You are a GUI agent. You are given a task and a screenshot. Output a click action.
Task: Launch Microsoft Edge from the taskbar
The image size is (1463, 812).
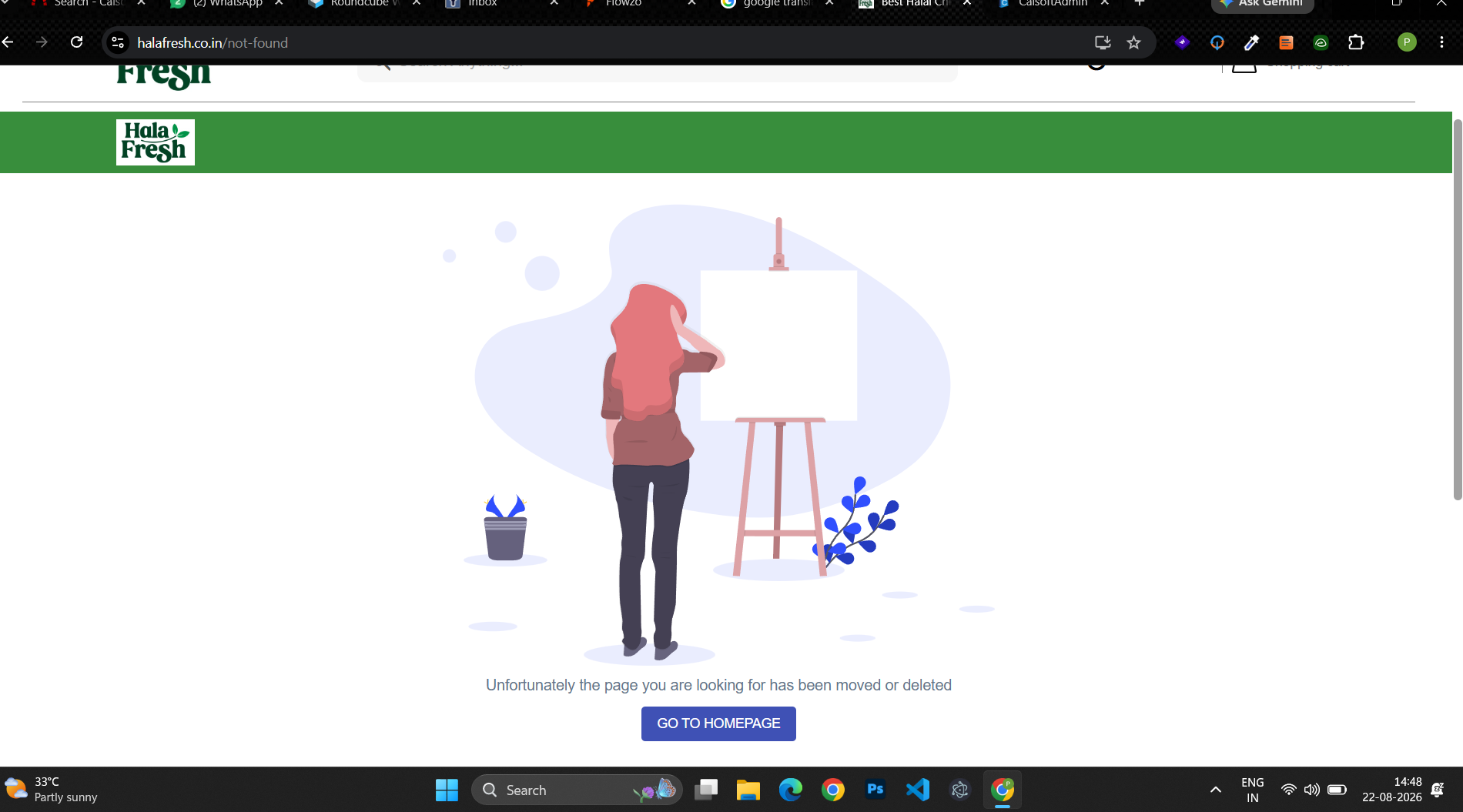(x=791, y=790)
